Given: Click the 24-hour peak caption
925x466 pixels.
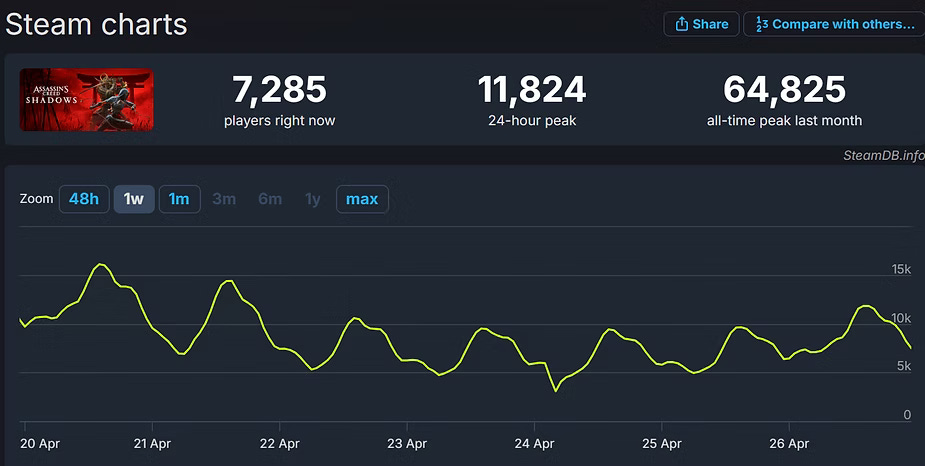Looking at the screenshot, I should [x=532, y=121].
